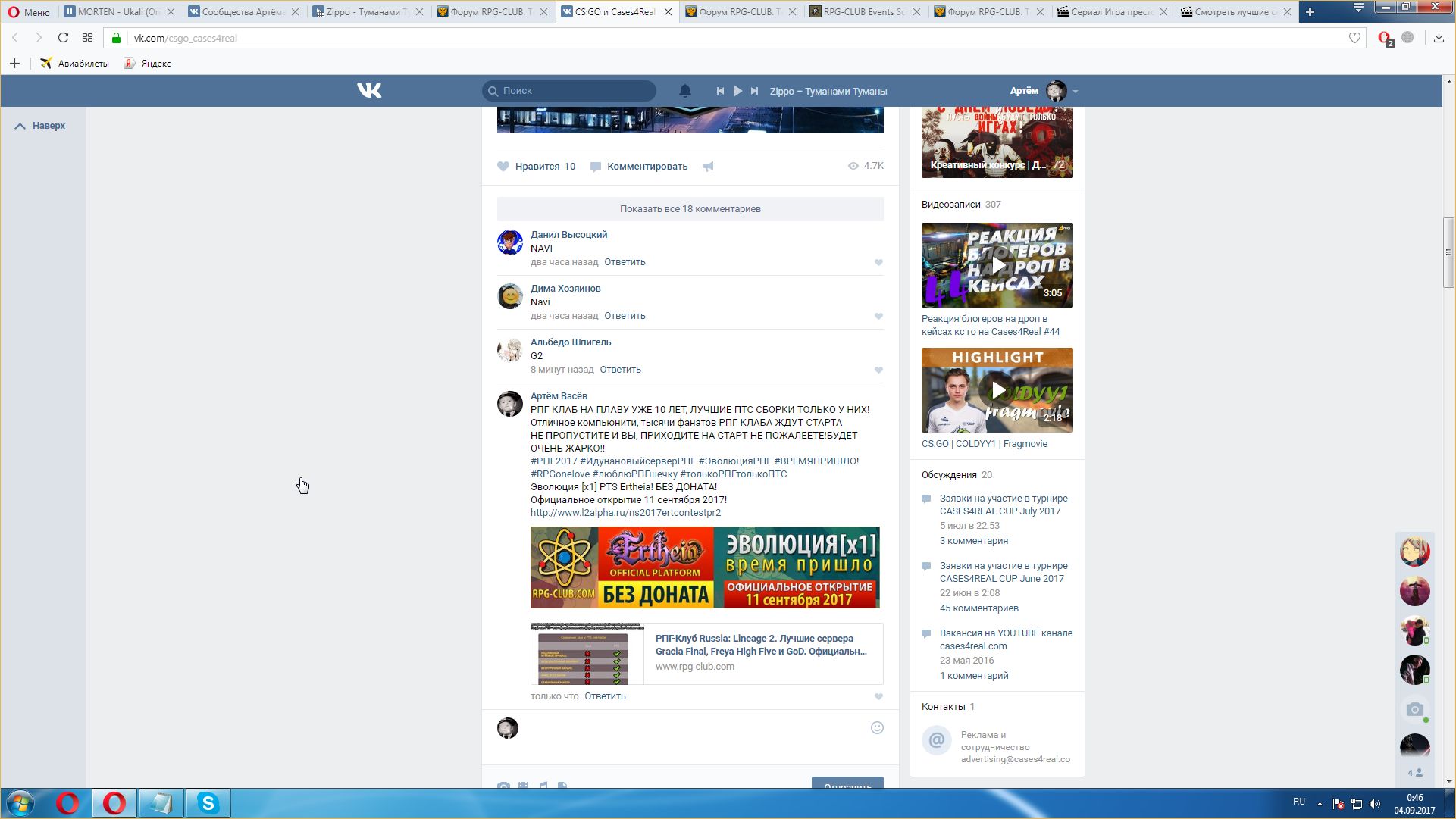Switch to Смотреть лучшие tab
Screen dimensions: 1456x819
click(1235, 11)
